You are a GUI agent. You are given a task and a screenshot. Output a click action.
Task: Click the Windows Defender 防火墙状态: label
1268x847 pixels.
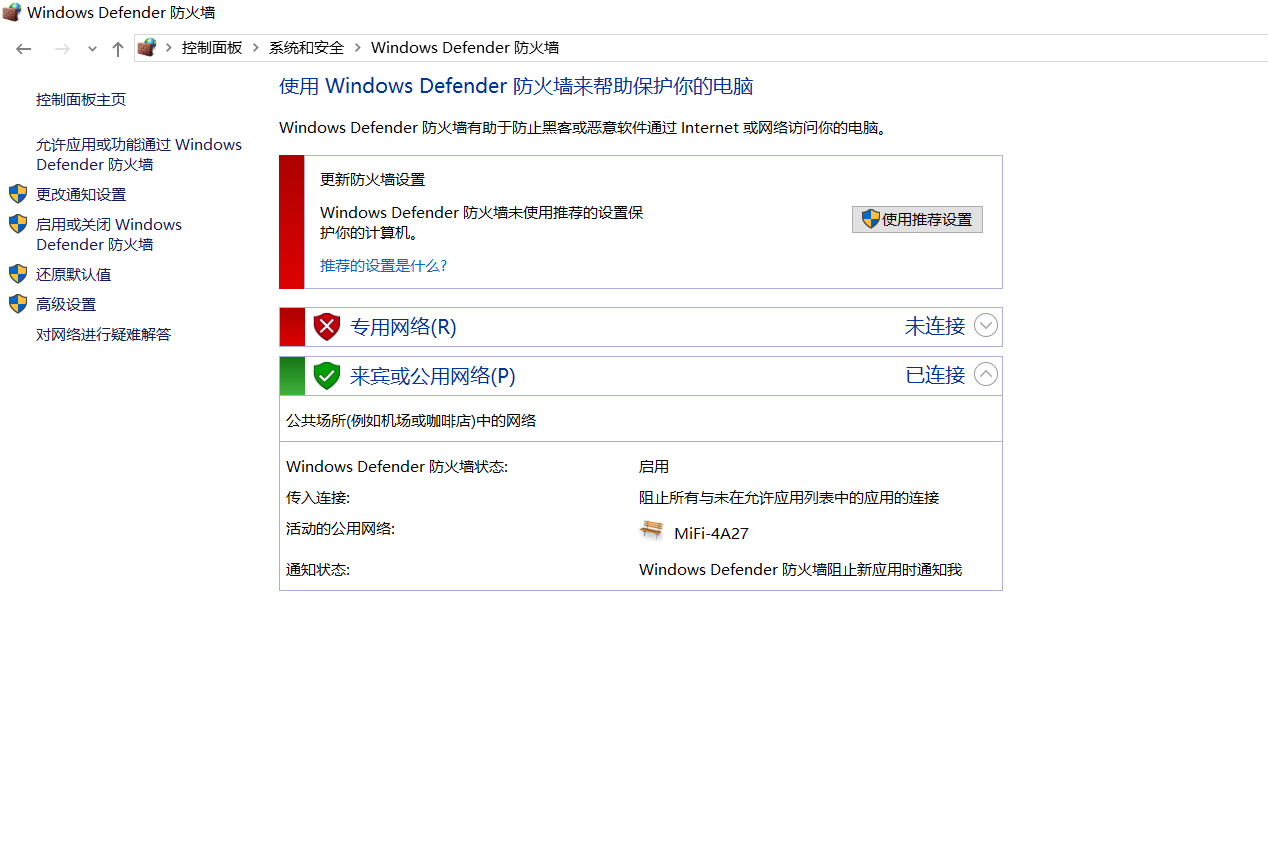[397, 467]
